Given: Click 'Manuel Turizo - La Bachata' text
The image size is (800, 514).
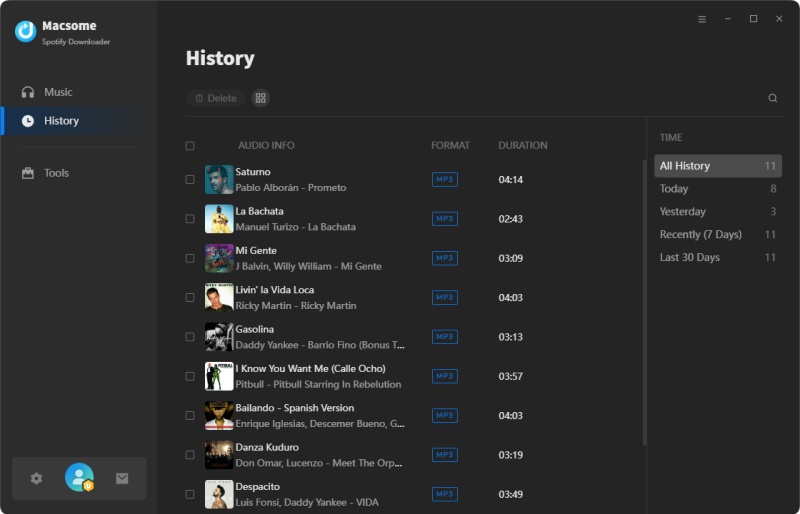Looking at the screenshot, I should [295, 227].
